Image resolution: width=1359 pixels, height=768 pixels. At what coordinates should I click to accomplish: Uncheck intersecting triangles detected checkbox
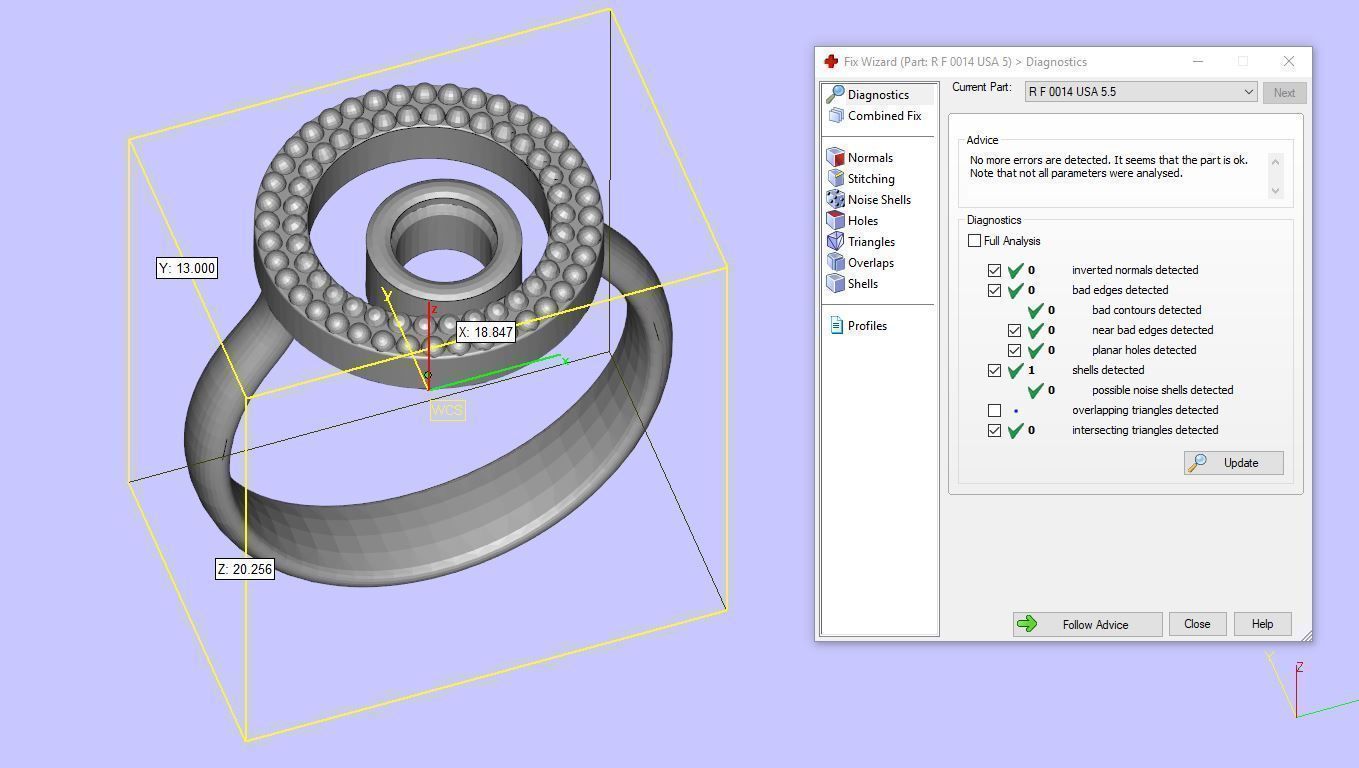994,430
